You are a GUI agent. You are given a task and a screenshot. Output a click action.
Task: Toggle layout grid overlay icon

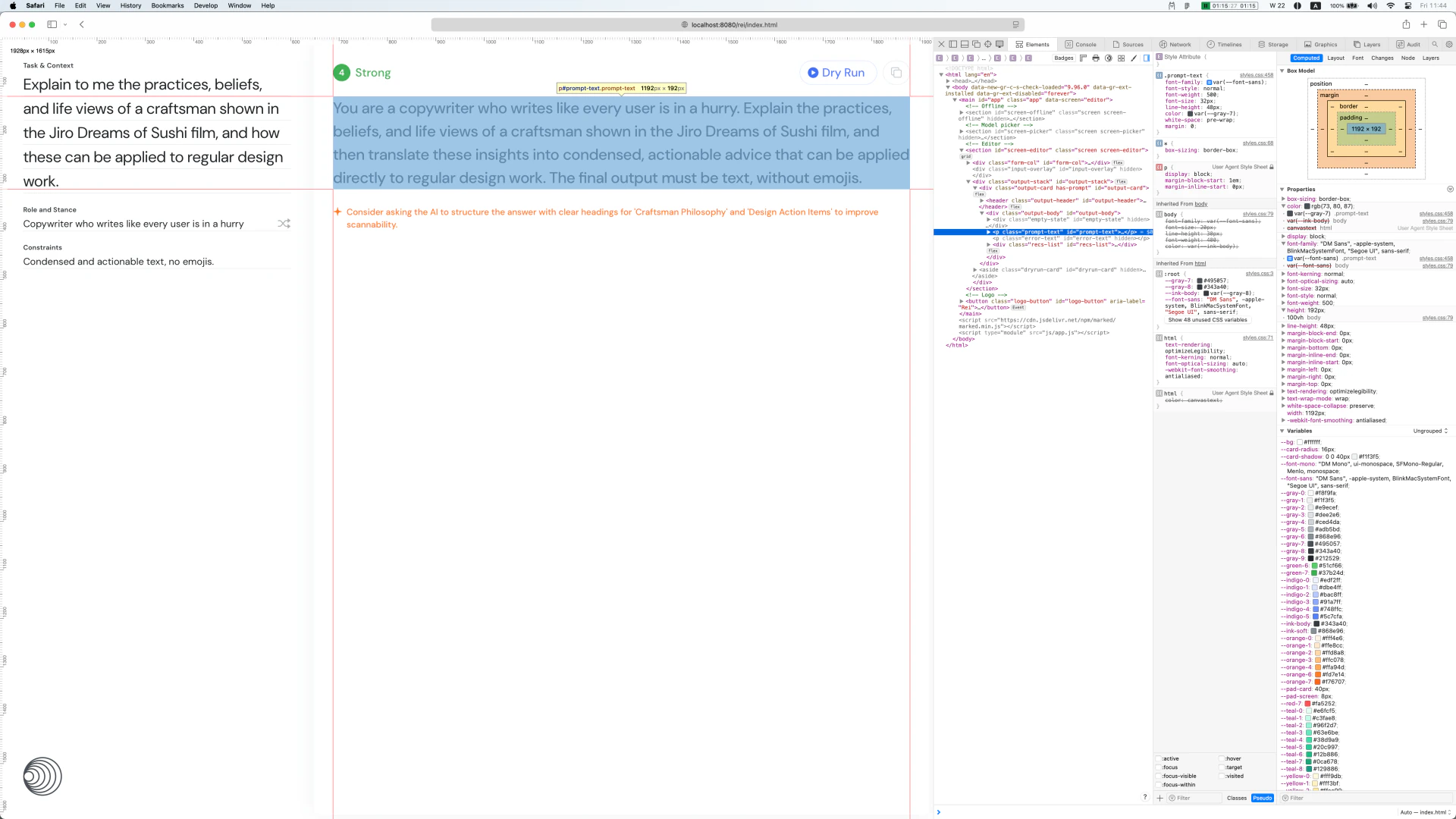coord(1121,58)
